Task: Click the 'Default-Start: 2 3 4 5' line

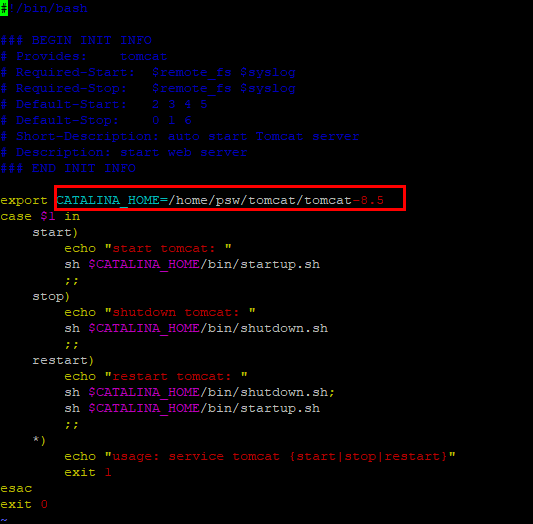Action: [x=104, y=104]
